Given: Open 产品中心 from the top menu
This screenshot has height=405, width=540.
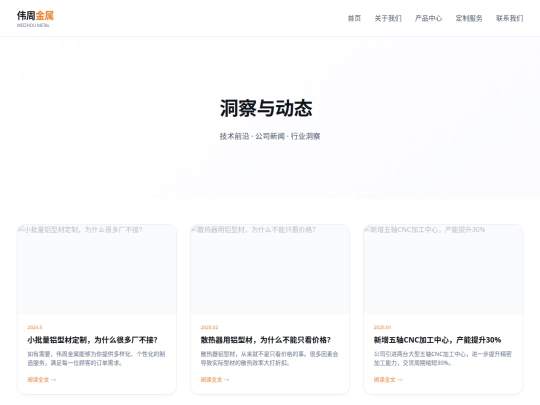Looking at the screenshot, I should 428,18.
